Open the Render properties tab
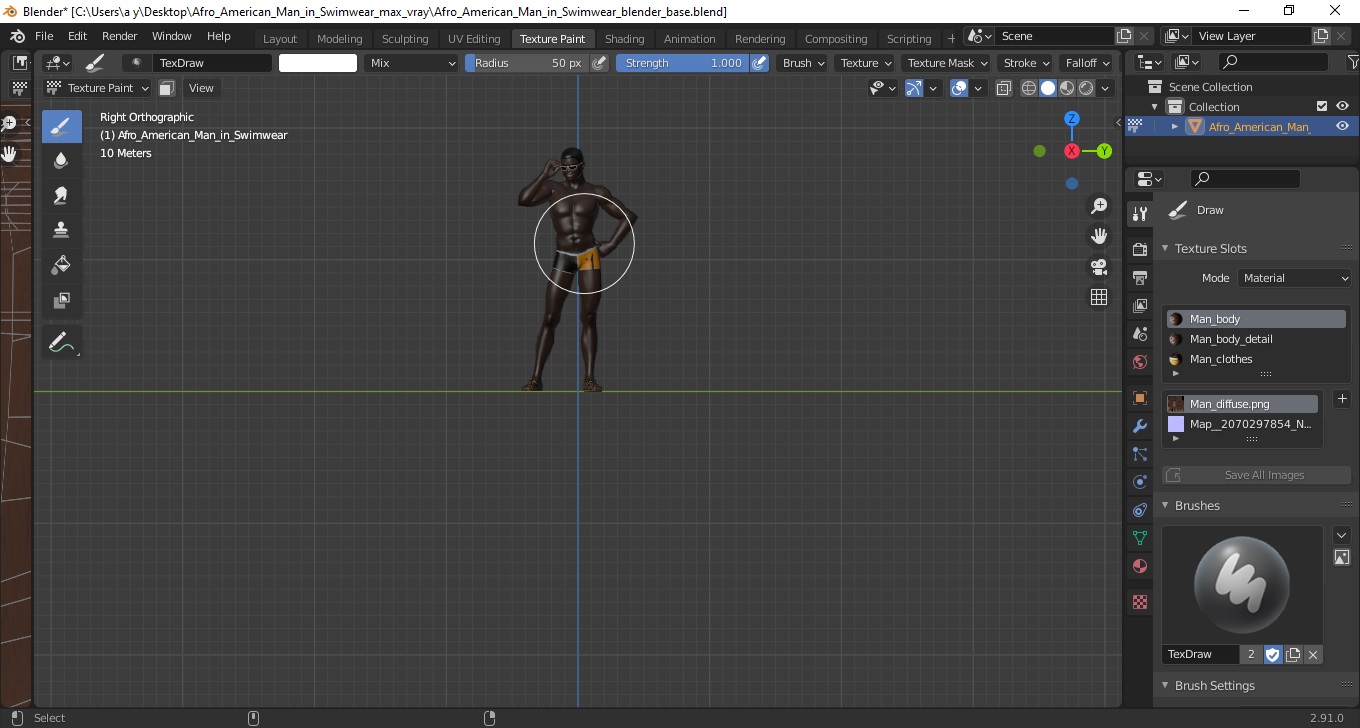Screen dimensions: 1360x728 click(x=1139, y=249)
